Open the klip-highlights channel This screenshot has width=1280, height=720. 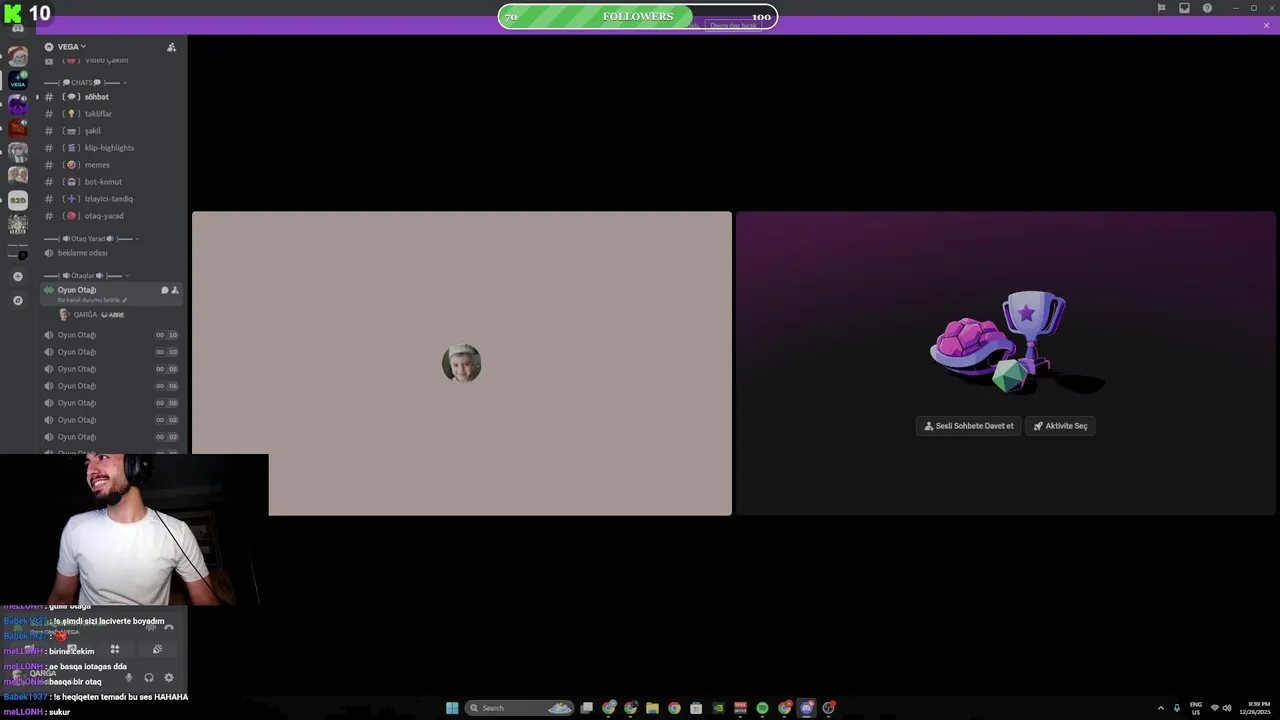(x=112, y=148)
